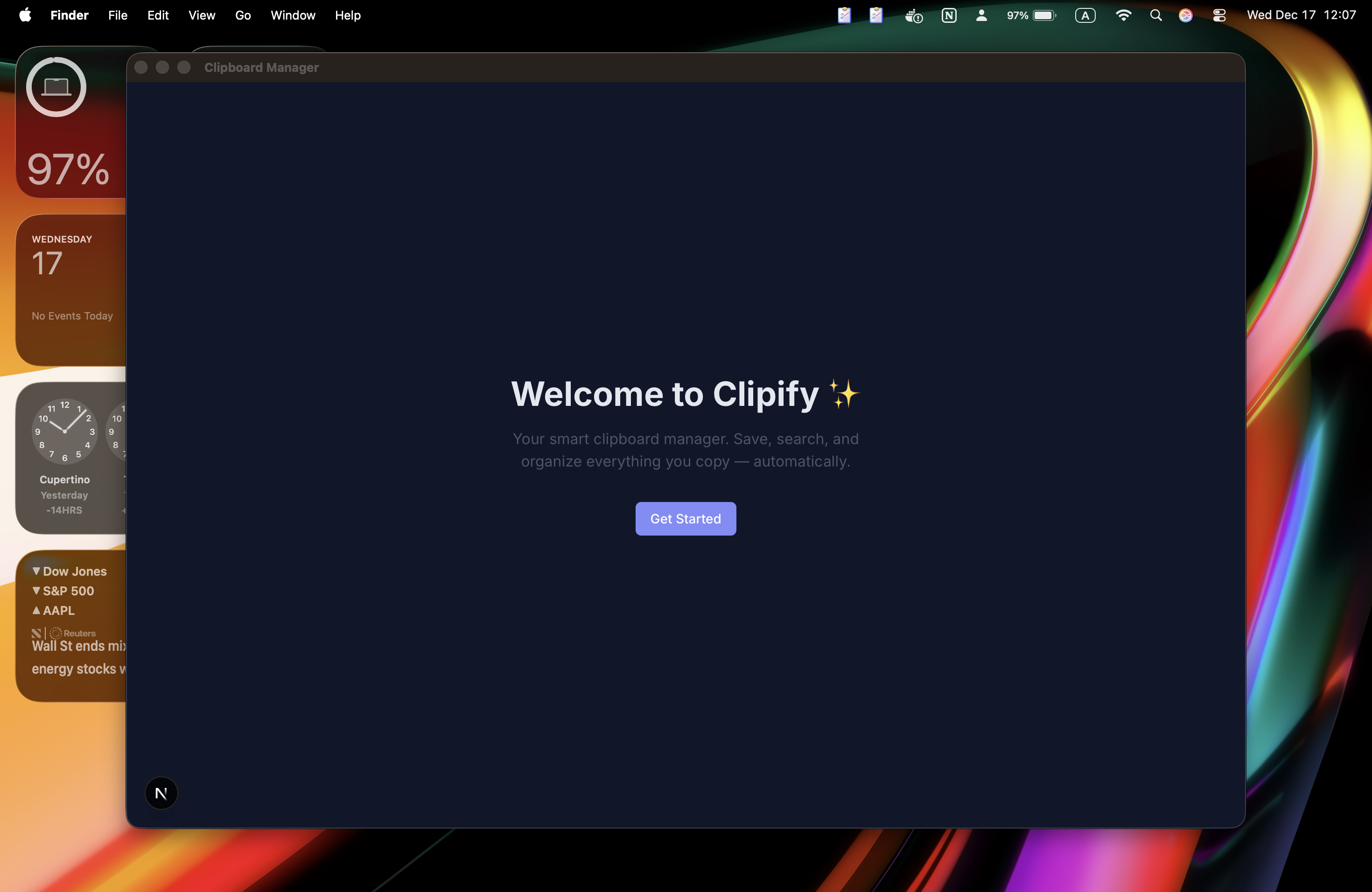Click the circular N button inside the Clipify window
Viewport: 1372px width, 892px height.
(x=161, y=793)
